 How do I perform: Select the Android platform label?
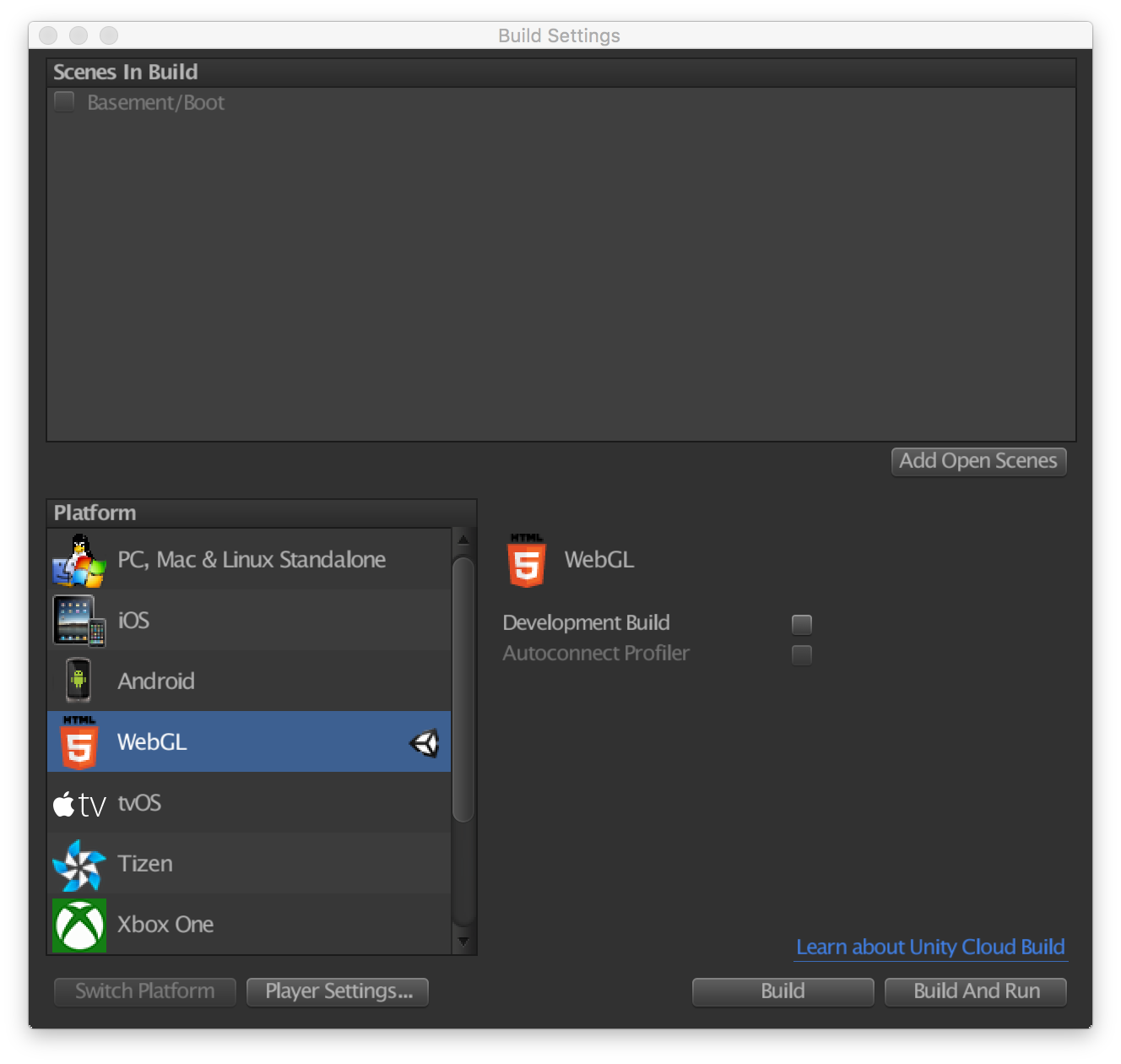pos(156,681)
